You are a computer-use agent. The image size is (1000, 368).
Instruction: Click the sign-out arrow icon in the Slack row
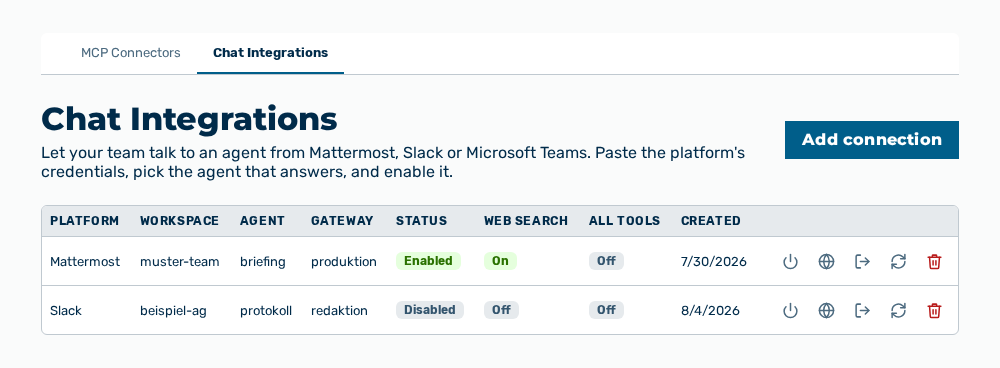coord(862,311)
